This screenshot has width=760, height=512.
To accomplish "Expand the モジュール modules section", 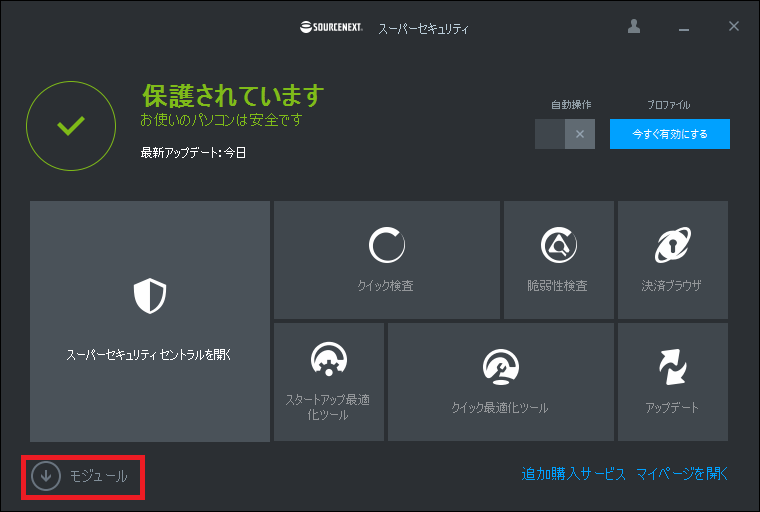I will [x=79, y=476].
